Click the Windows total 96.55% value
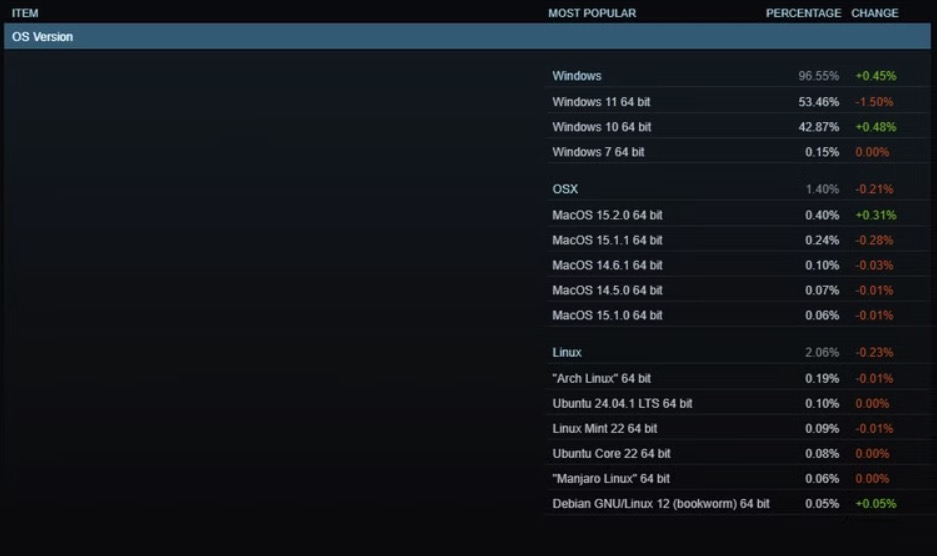Image resolution: width=937 pixels, height=556 pixels. [x=819, y=76]
